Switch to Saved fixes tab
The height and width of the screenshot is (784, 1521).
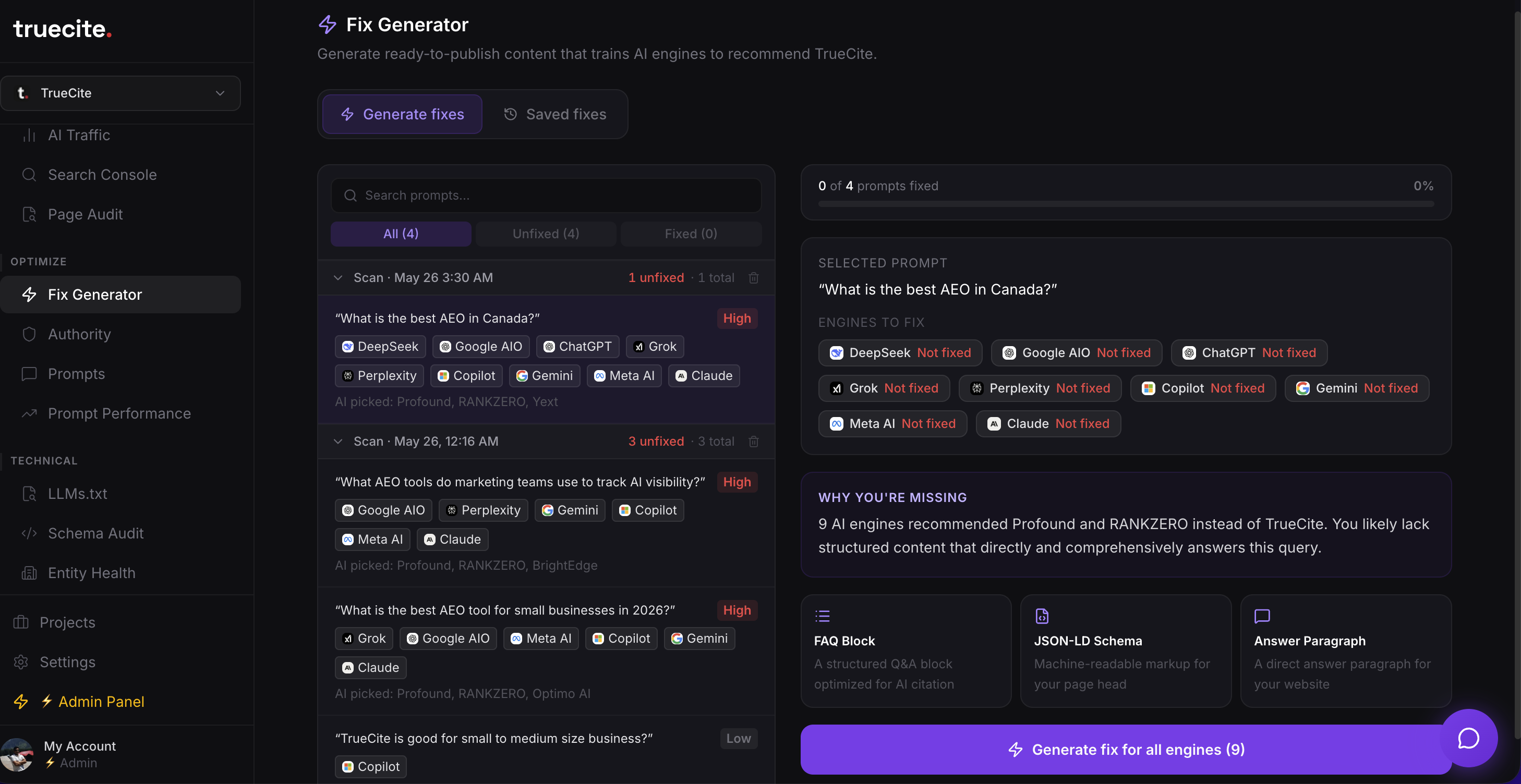tap(554, 114)
